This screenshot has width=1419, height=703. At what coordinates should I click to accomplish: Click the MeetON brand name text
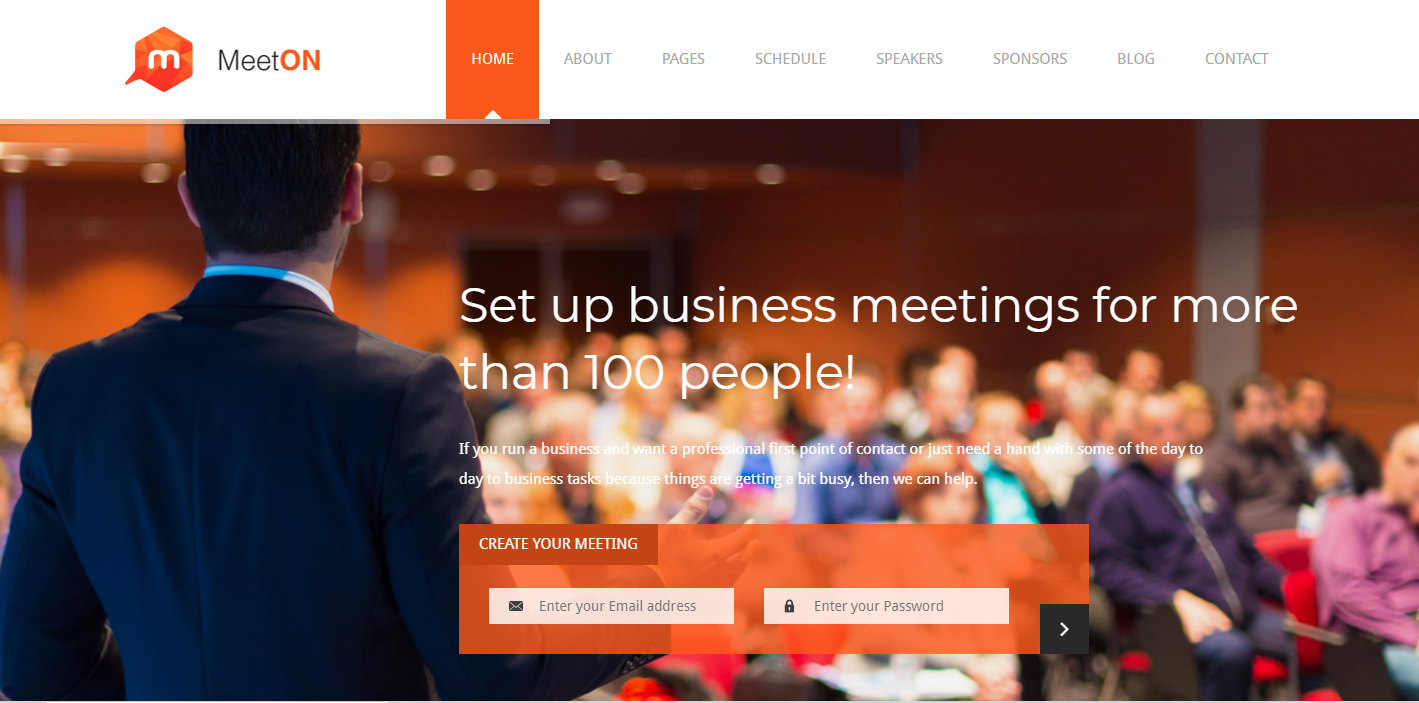269,60
